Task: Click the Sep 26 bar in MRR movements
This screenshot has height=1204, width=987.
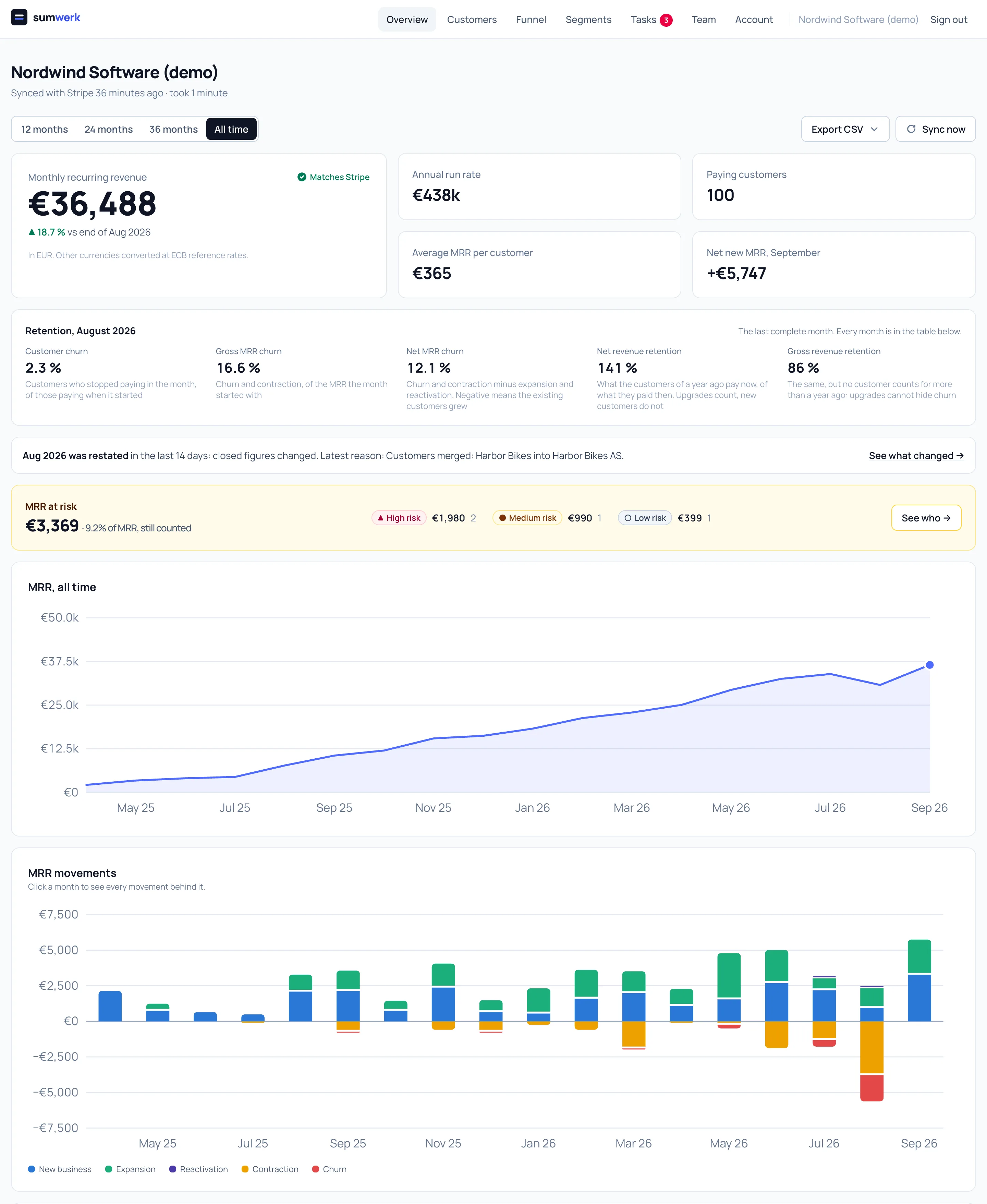Action: point(919,980)
